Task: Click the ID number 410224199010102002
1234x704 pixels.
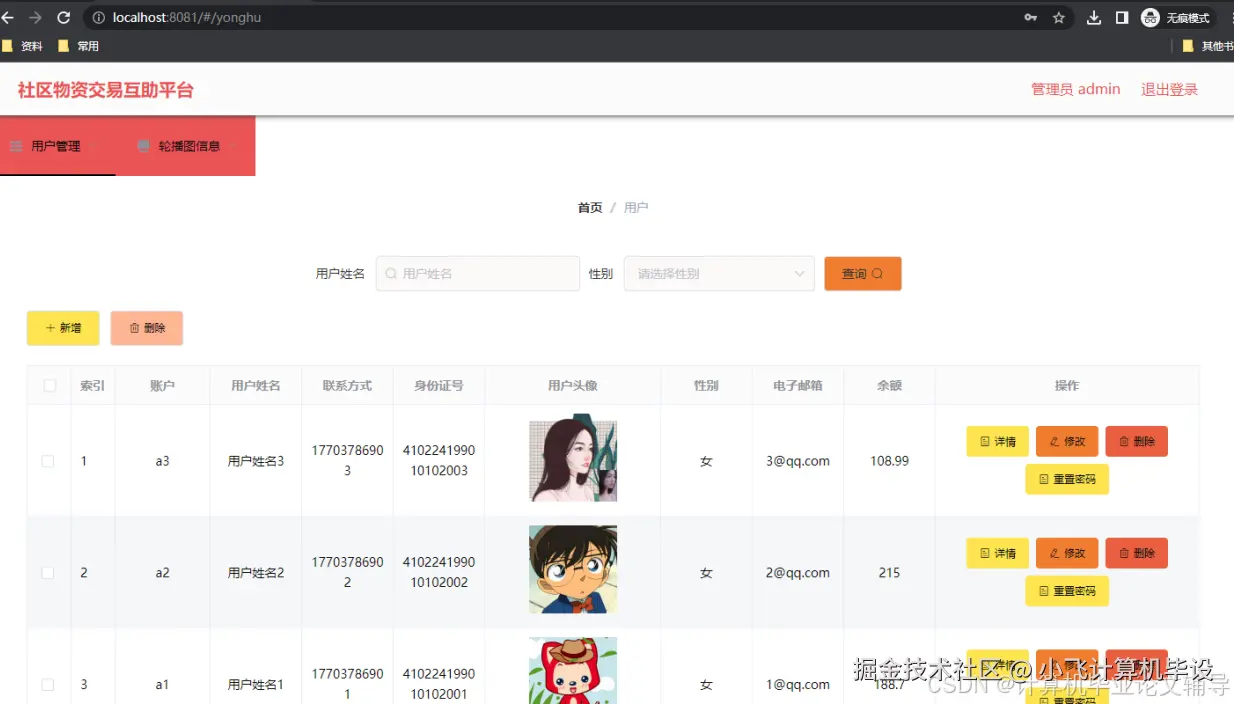Action: point(439,572)
